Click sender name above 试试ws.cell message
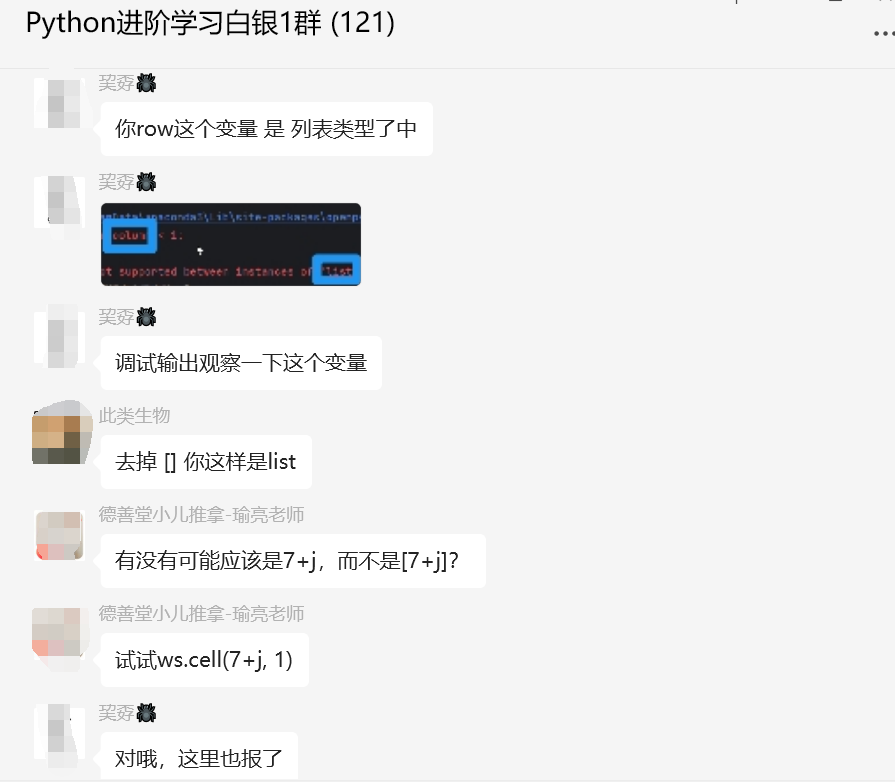The height and width of the screenshot is (782, 895). 201,614
